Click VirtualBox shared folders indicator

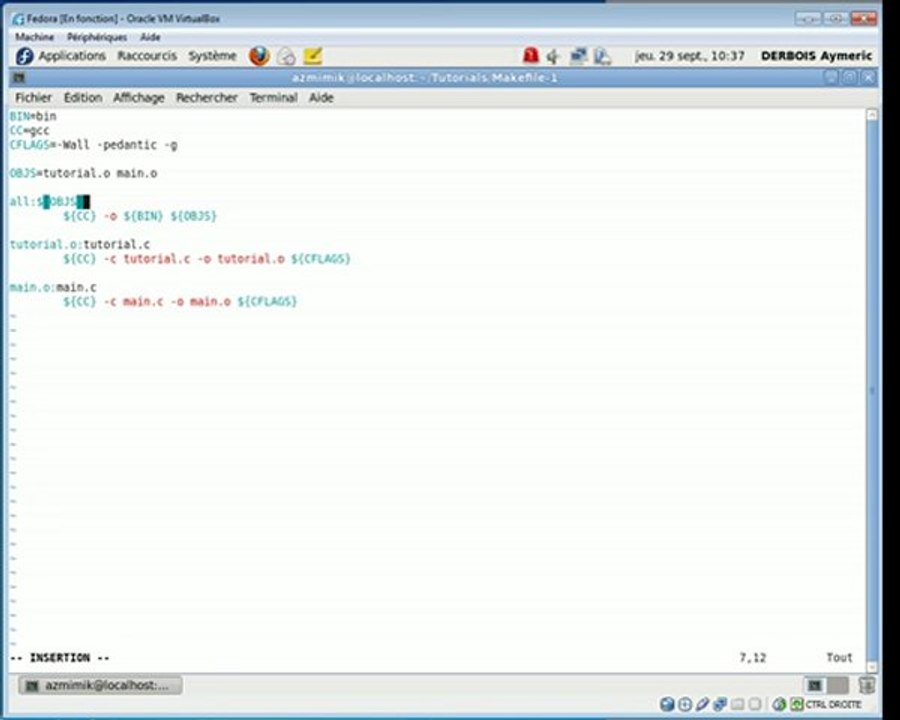click(x=738, y=704)
